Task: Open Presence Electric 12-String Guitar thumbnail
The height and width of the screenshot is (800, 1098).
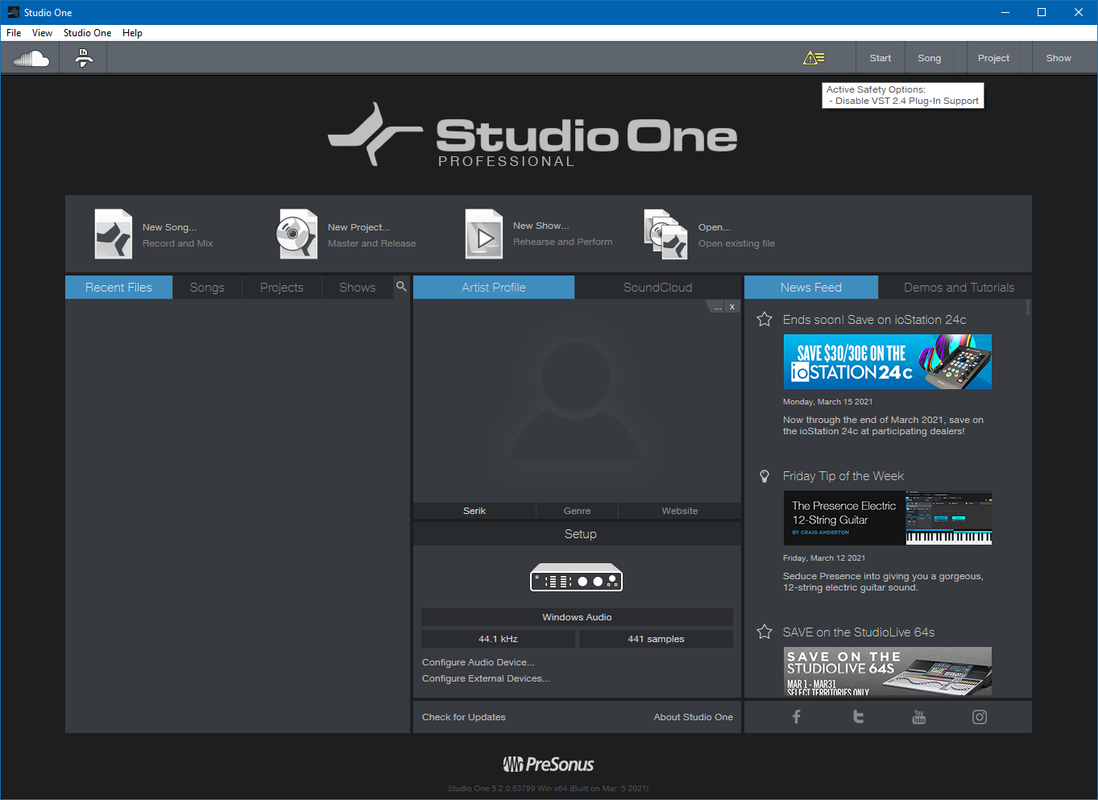Action: tap(887, 518)
